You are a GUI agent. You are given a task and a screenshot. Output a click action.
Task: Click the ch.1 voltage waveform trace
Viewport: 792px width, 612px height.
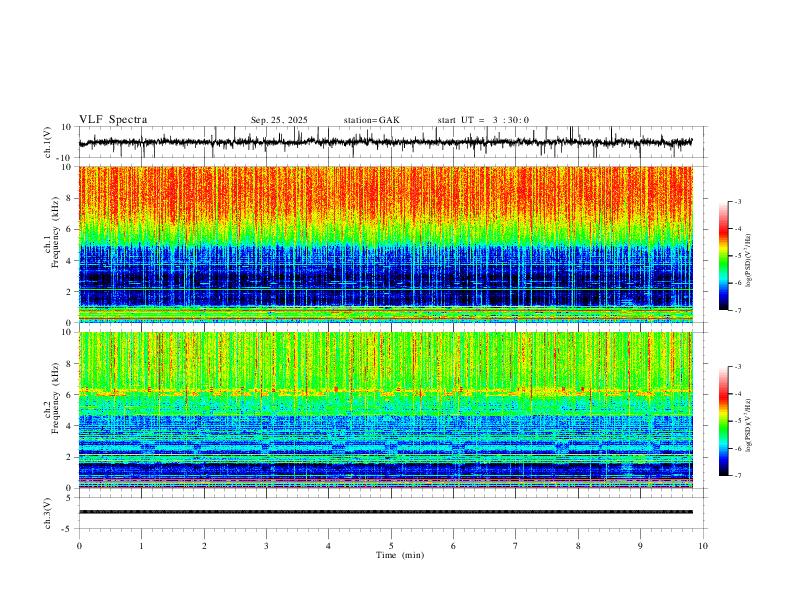pos(385,142)
